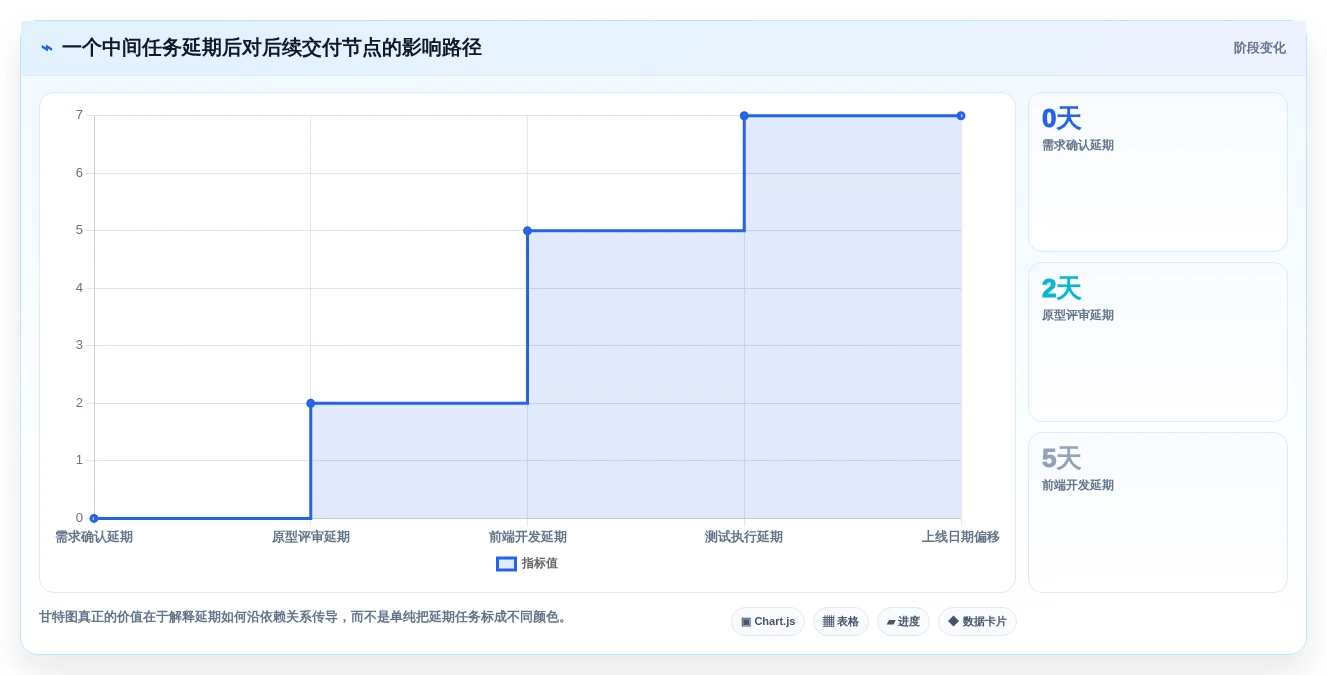Click the data point at 原型评审延期 value 2
Screen dimensions: 1327x675
click(x=311, y=403)
